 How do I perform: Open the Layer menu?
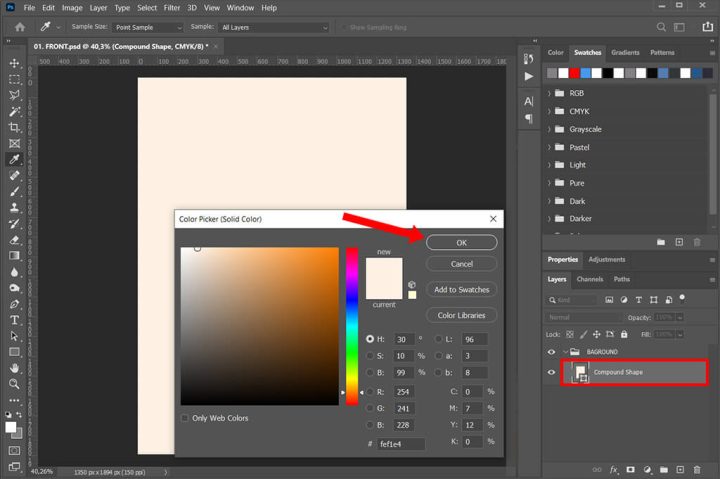coord(98,8)
